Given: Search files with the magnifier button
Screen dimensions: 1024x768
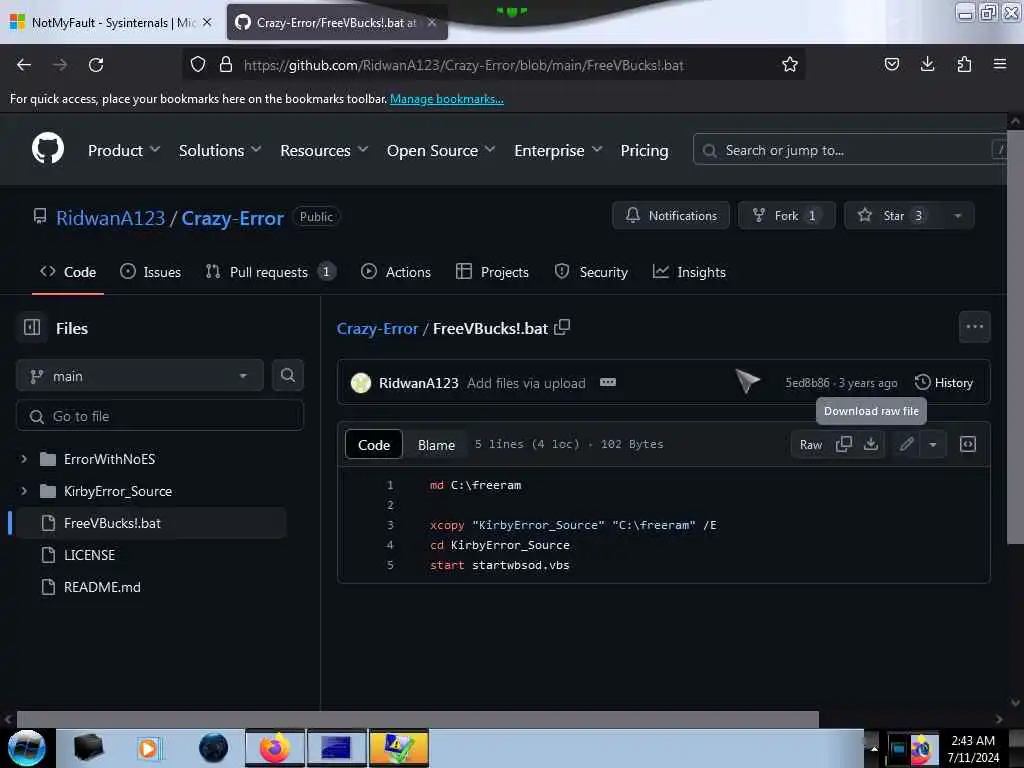Looking at the screenshot, I should (x=287, y=376).
